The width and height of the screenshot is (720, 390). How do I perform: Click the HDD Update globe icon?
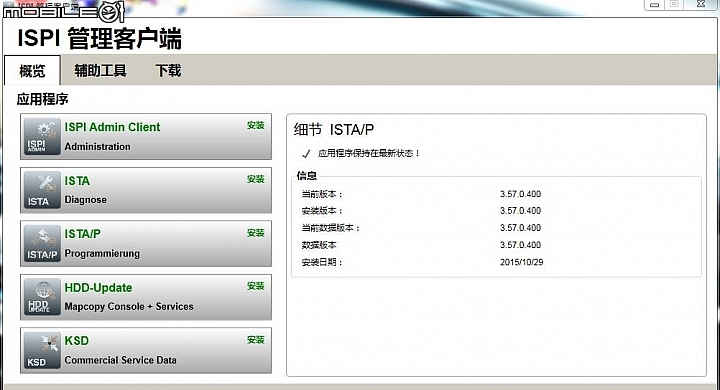(x=42, y=297)
